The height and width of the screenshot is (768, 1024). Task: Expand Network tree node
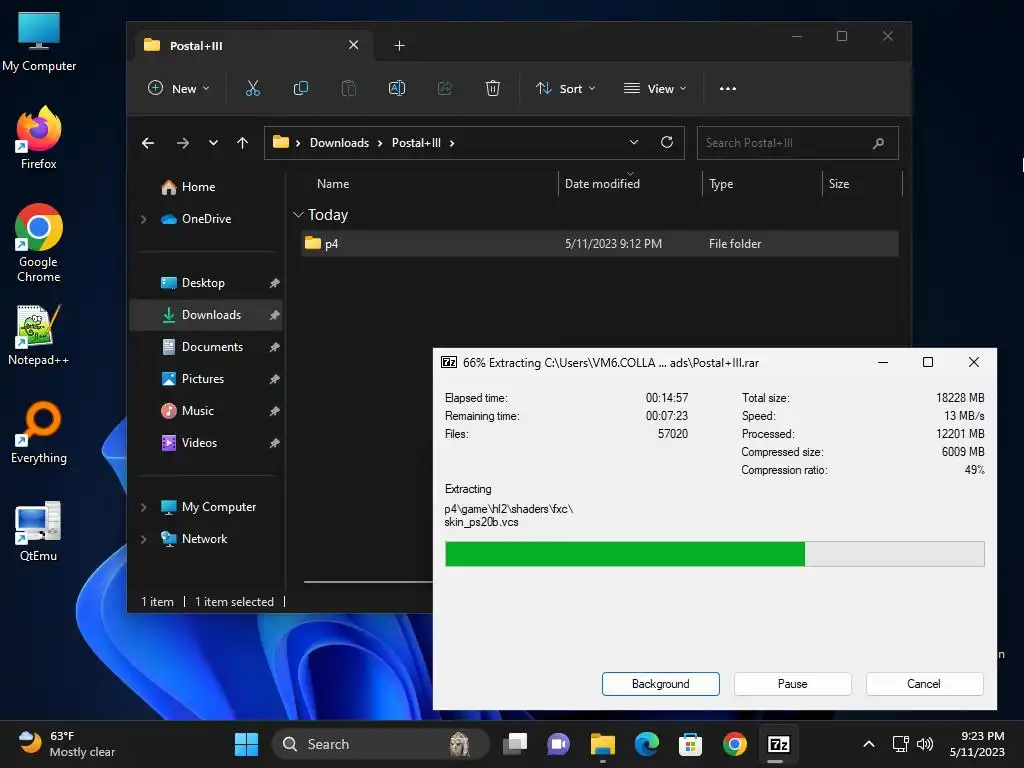click(144, 539)
